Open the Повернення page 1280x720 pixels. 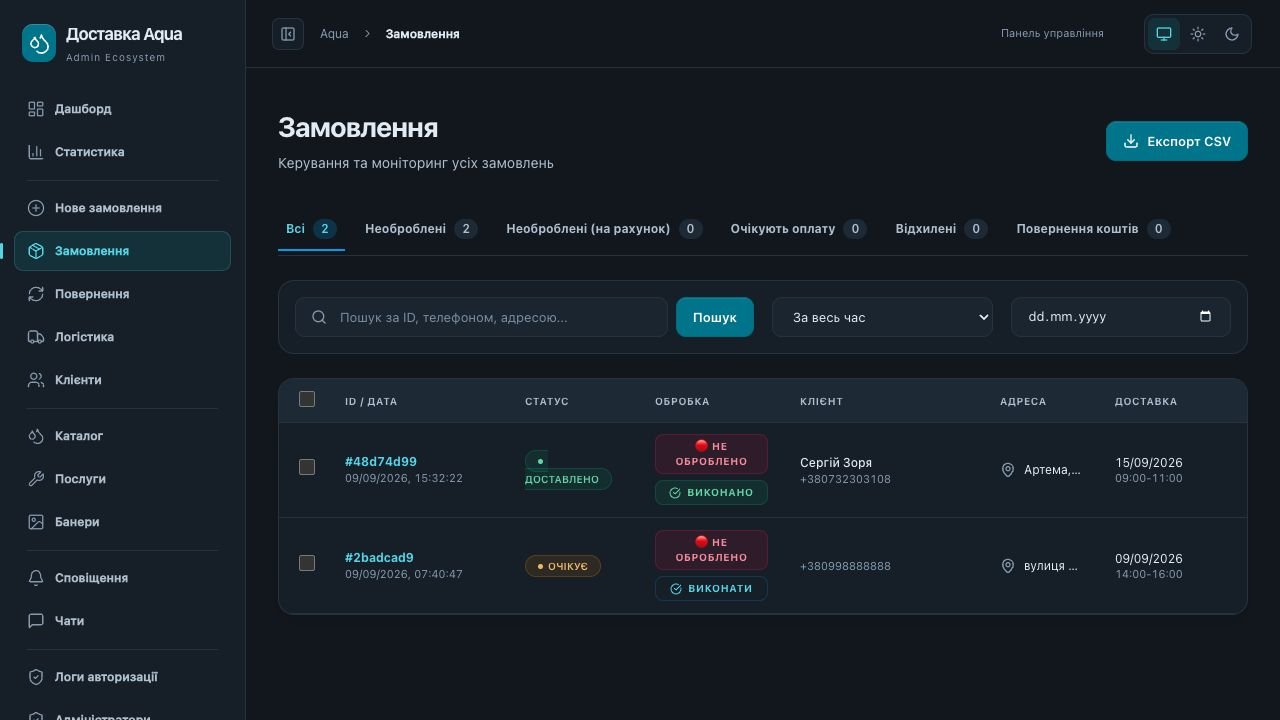pyautogui.click(x=122, y=294)
